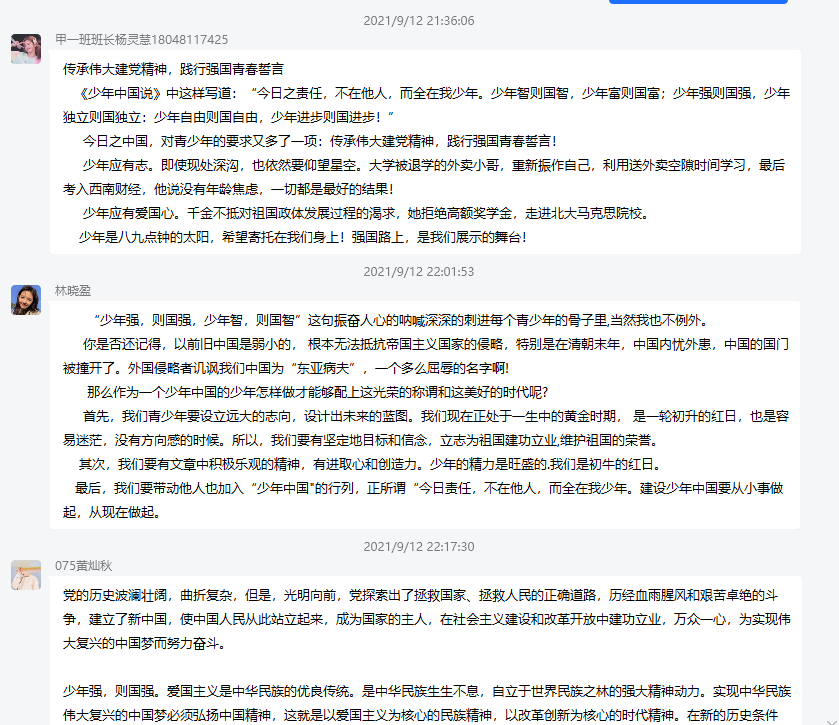Click title line 传承伟大建党精神，践行强国青春誓言
This screenshot has width=839, height=725.
(173, 70)
